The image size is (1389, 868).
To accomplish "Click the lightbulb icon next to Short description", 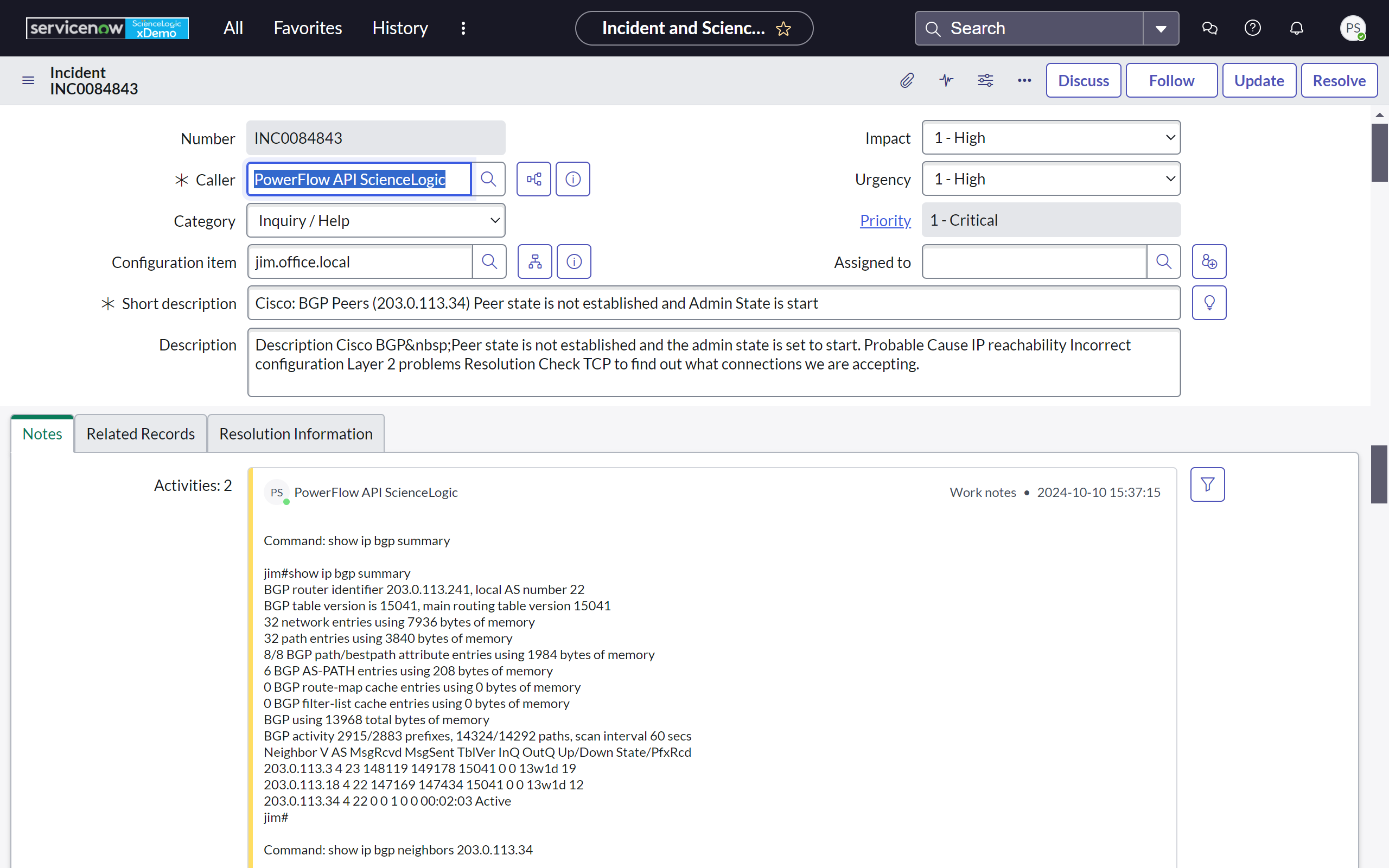I will (1209, 303).
